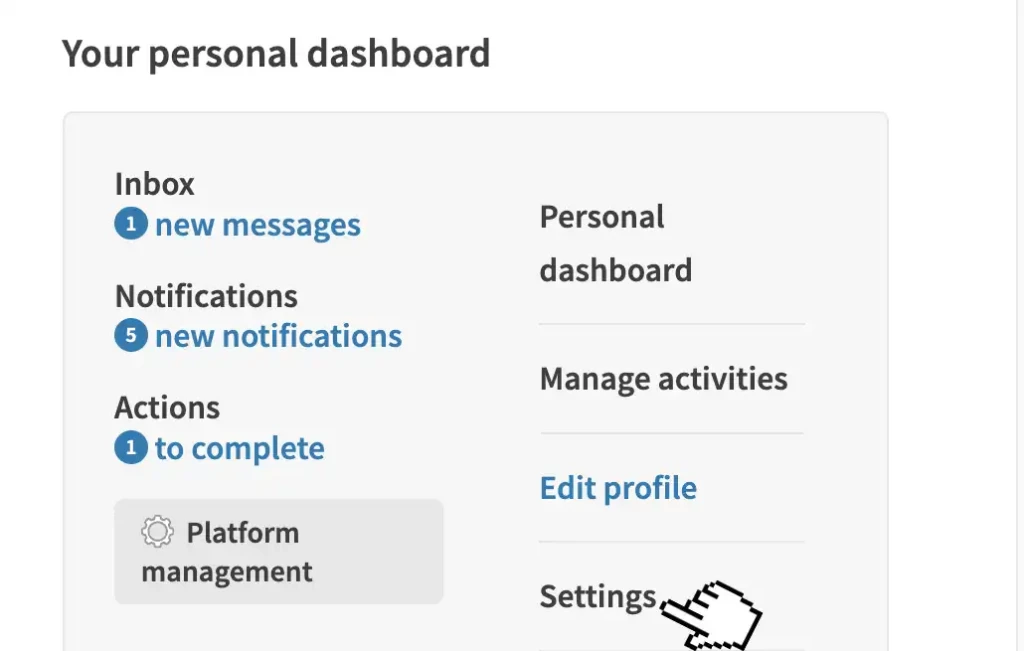Go to Manage activities menu item
1024x651 pixels.
(x=663, y=379)
